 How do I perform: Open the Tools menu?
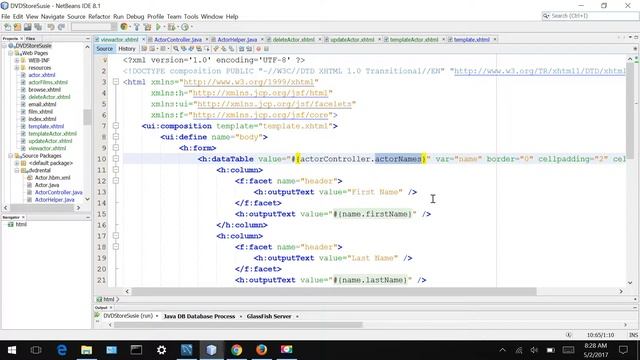click(191, 16)
